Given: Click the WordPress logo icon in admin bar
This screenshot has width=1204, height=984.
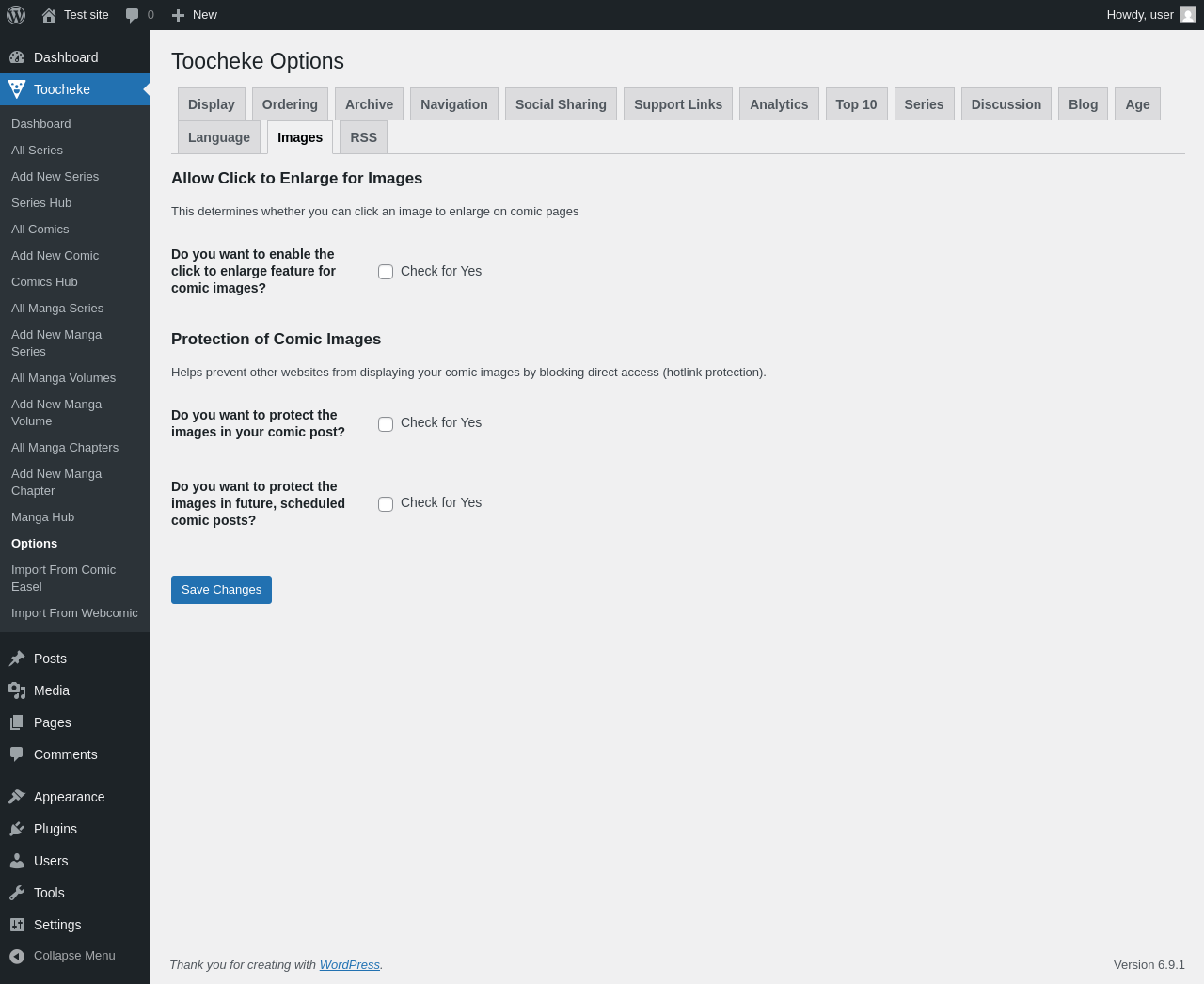Looking at the screenshot, I should (x=16, y=15).
